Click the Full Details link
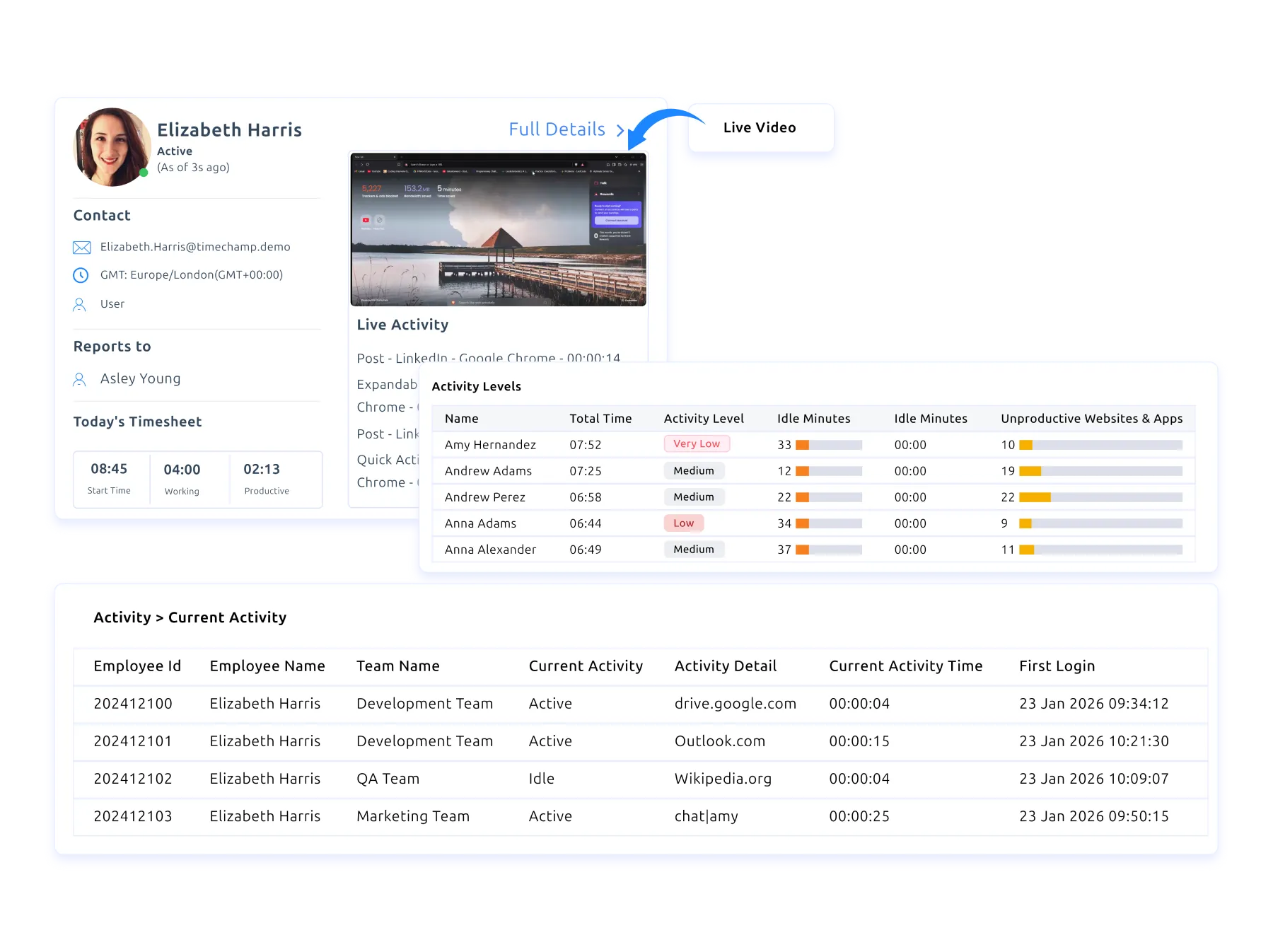Screen dimensions: 1273x952 [x=557, y=129]
